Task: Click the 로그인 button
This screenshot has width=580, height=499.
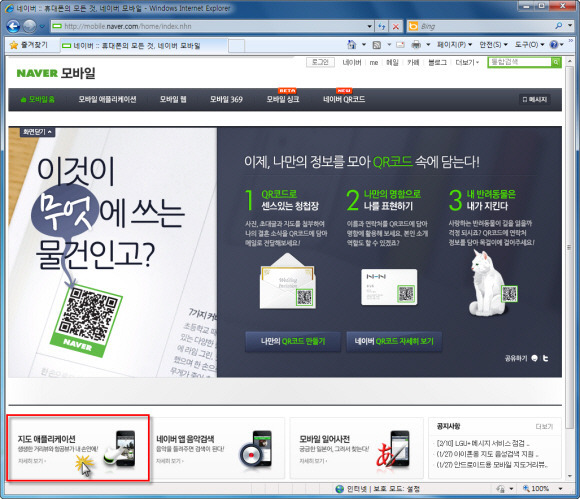Action: pyautogui.click(x=320, y=62)
